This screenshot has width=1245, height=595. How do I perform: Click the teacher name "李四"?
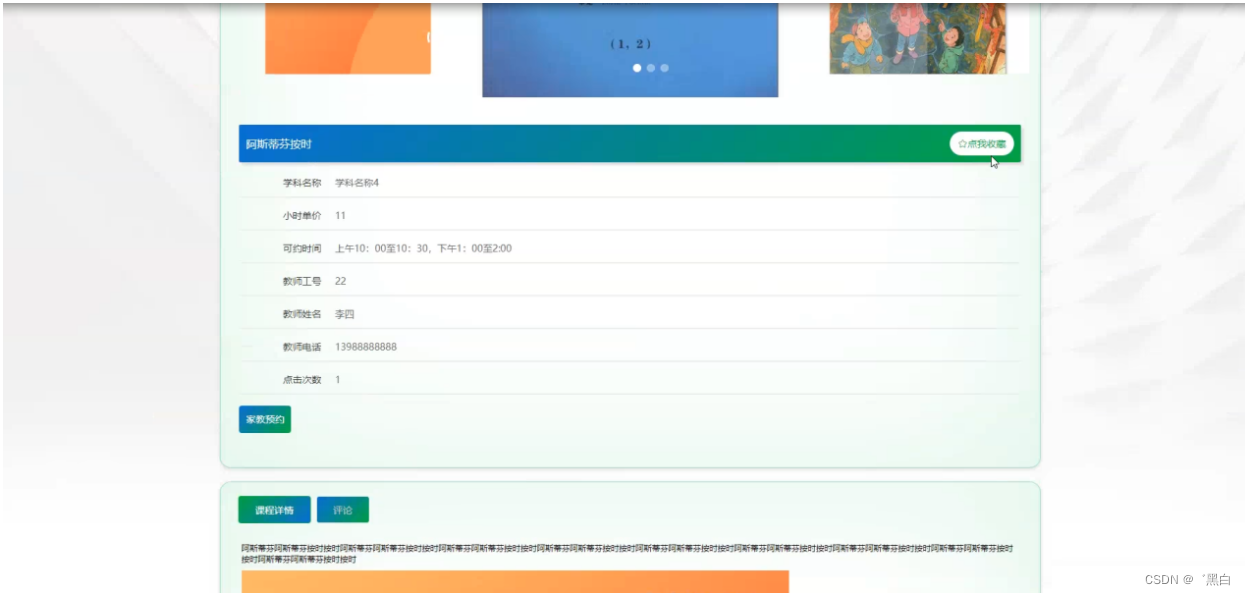coord(343,313)
